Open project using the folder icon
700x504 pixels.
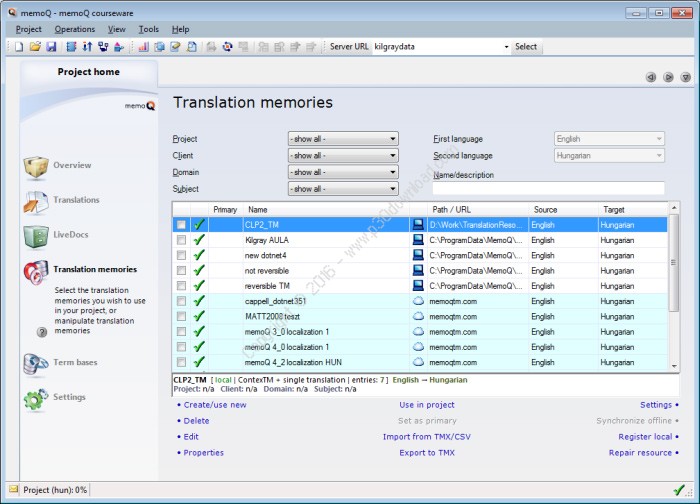point(35,46)
